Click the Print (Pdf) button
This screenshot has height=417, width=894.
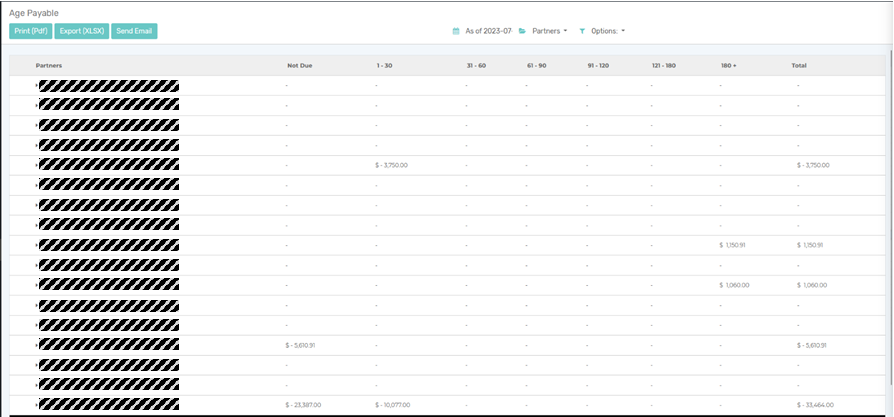coord(31,31)
